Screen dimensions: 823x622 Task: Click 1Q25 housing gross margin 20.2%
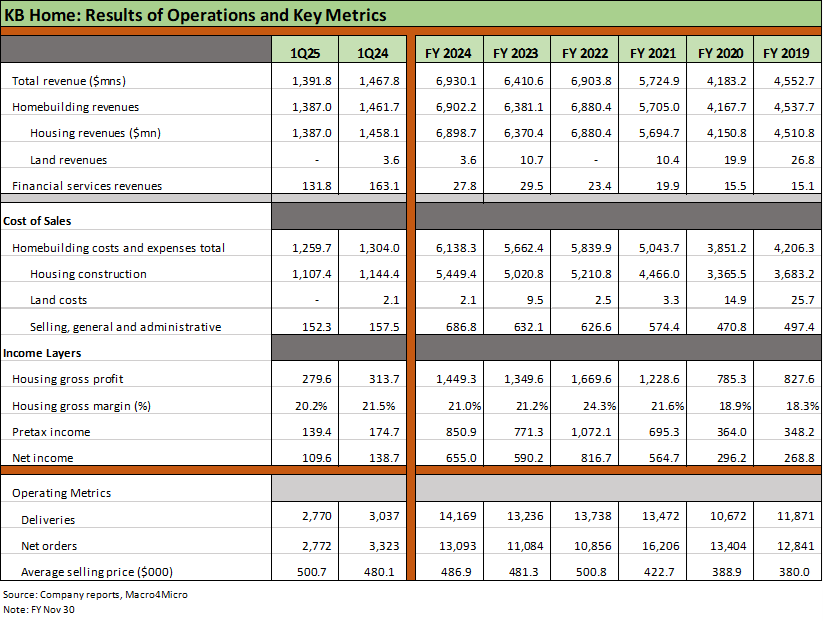click(x=311, y=406)
